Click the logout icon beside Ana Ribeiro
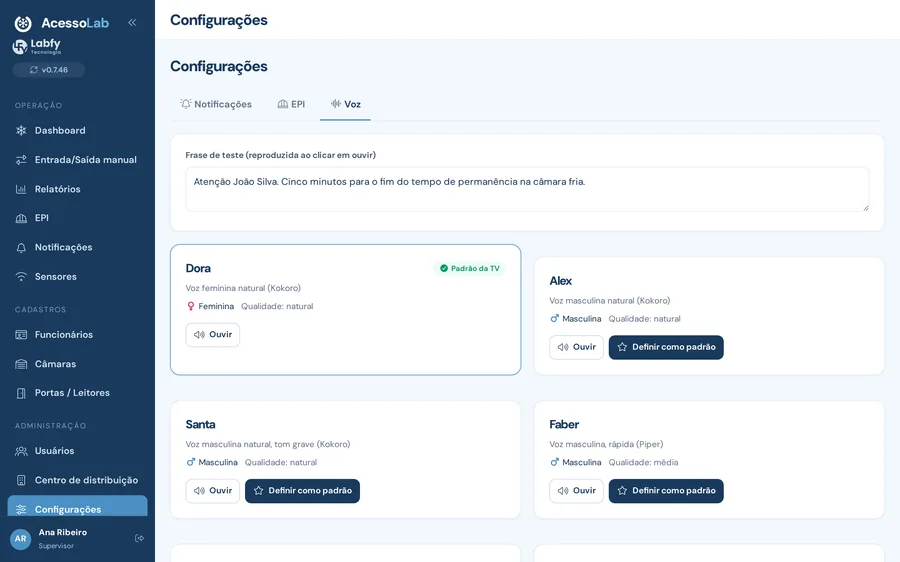Screen dimensions: 900x562 click(x=139, y=538)
